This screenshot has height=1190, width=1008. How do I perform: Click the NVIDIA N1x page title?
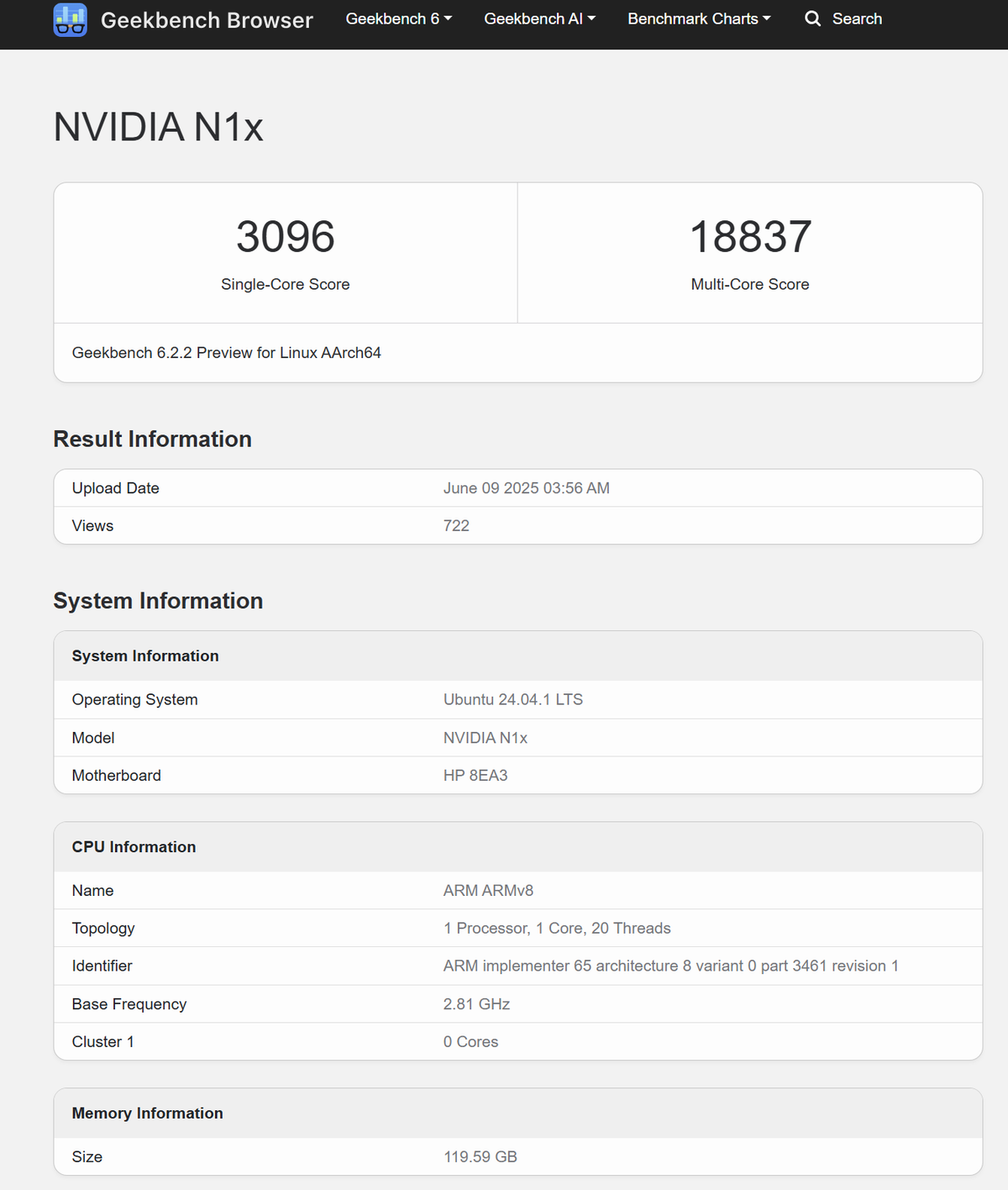pyautogui.click(x=158, y=127)
